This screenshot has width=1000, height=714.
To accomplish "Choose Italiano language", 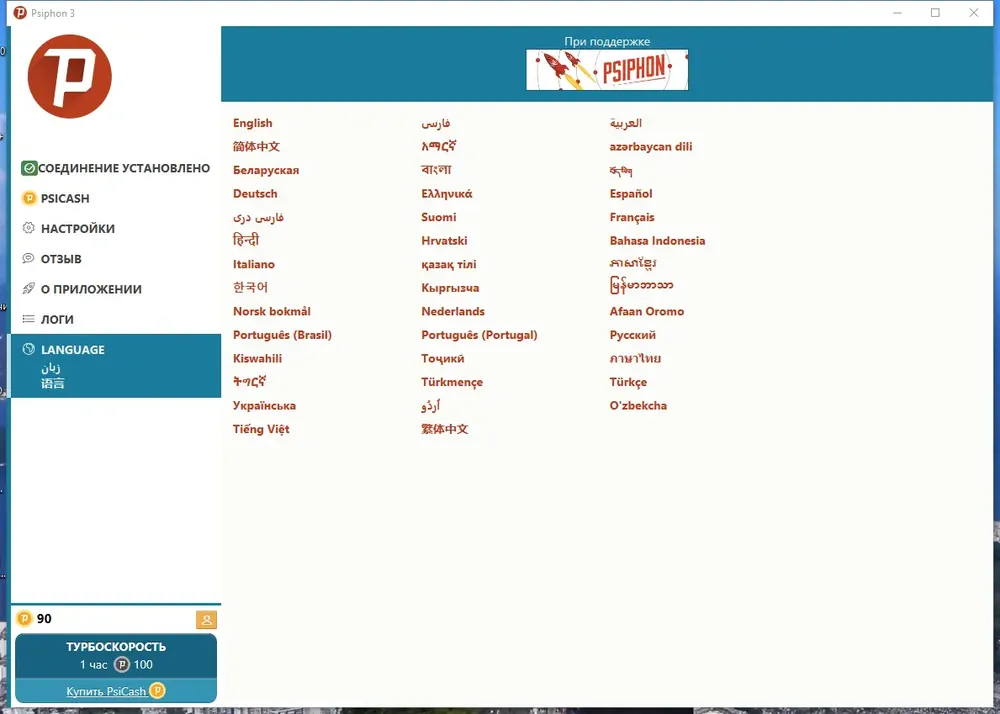I will pyautogui.click(x=254, y=265).
